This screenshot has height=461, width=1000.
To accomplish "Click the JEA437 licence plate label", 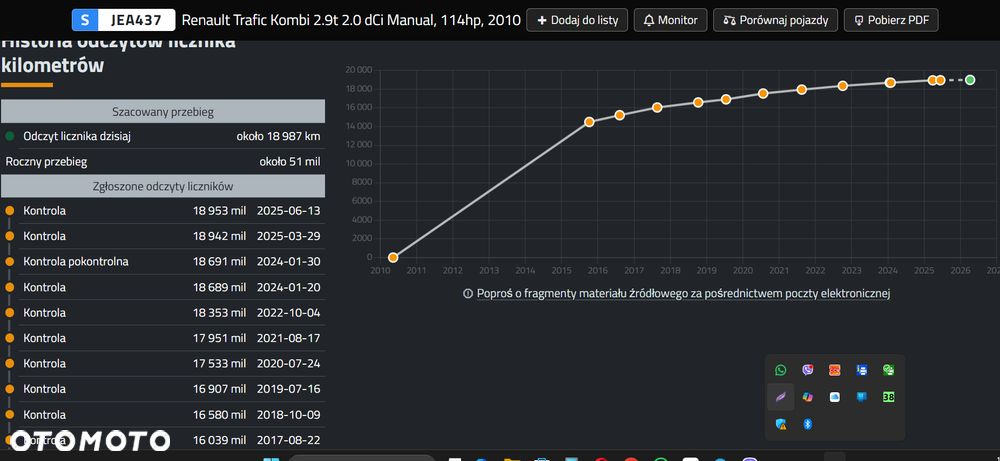I will coord(136,20).
